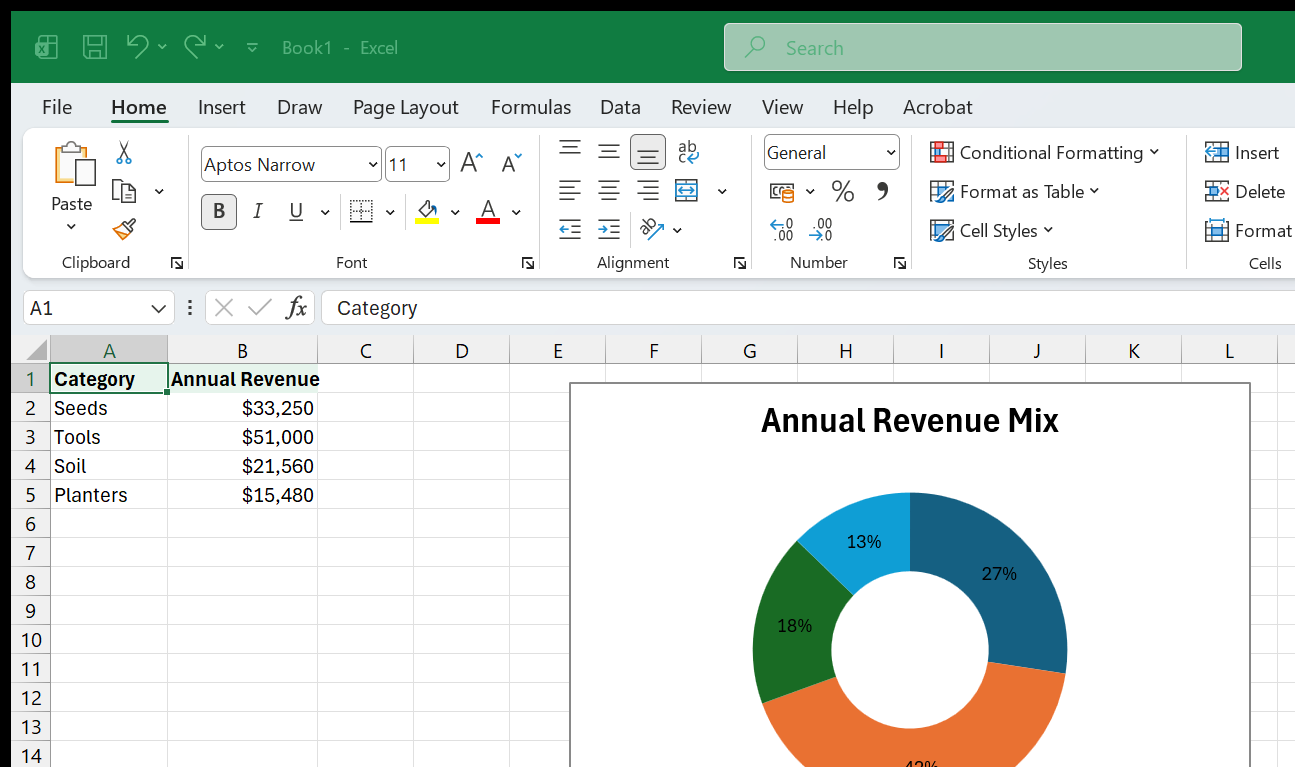Click the Annual Revenue Mix chart title
The width and height of the screenshot is (1295, 767).
[909, 420]
